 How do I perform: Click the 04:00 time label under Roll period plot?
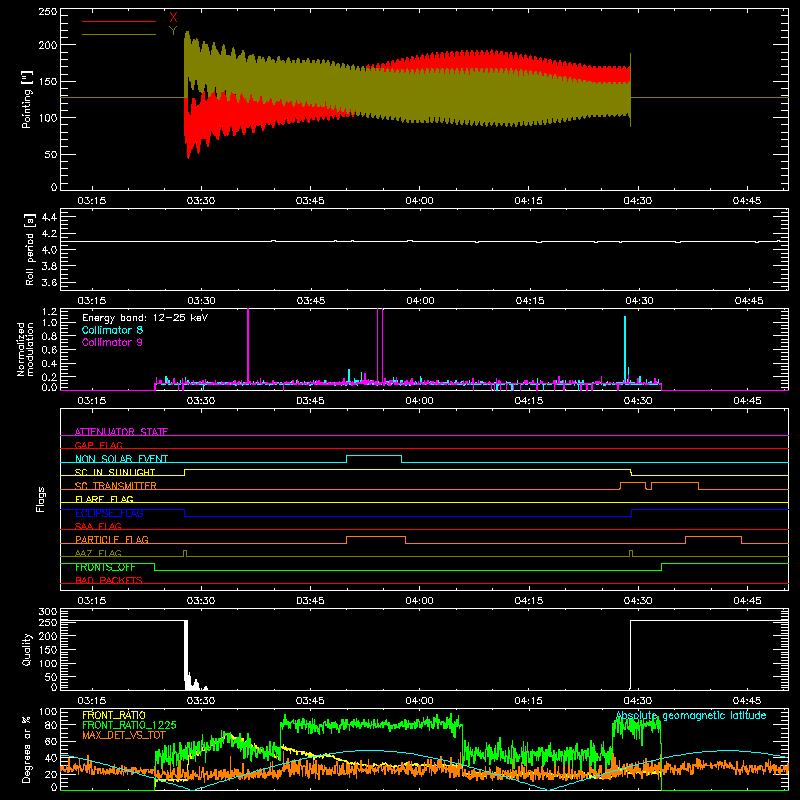point(420,301)
